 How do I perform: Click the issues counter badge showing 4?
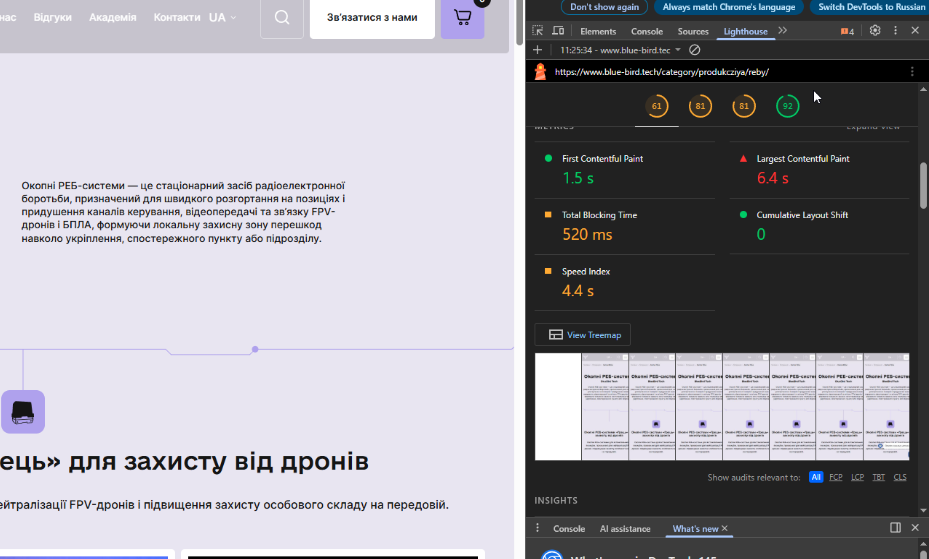tap(847, 31)
